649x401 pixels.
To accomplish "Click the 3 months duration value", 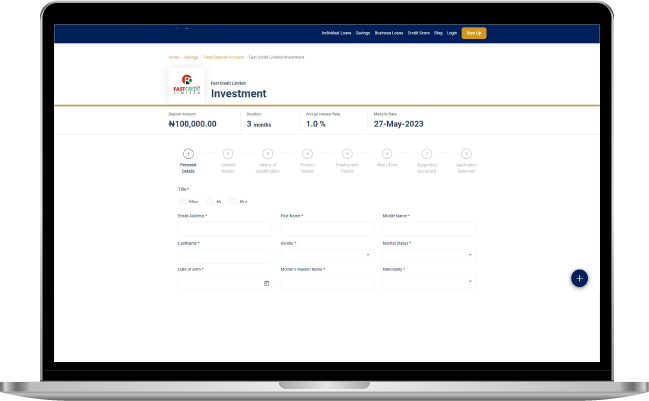I will tap(259, 124).
